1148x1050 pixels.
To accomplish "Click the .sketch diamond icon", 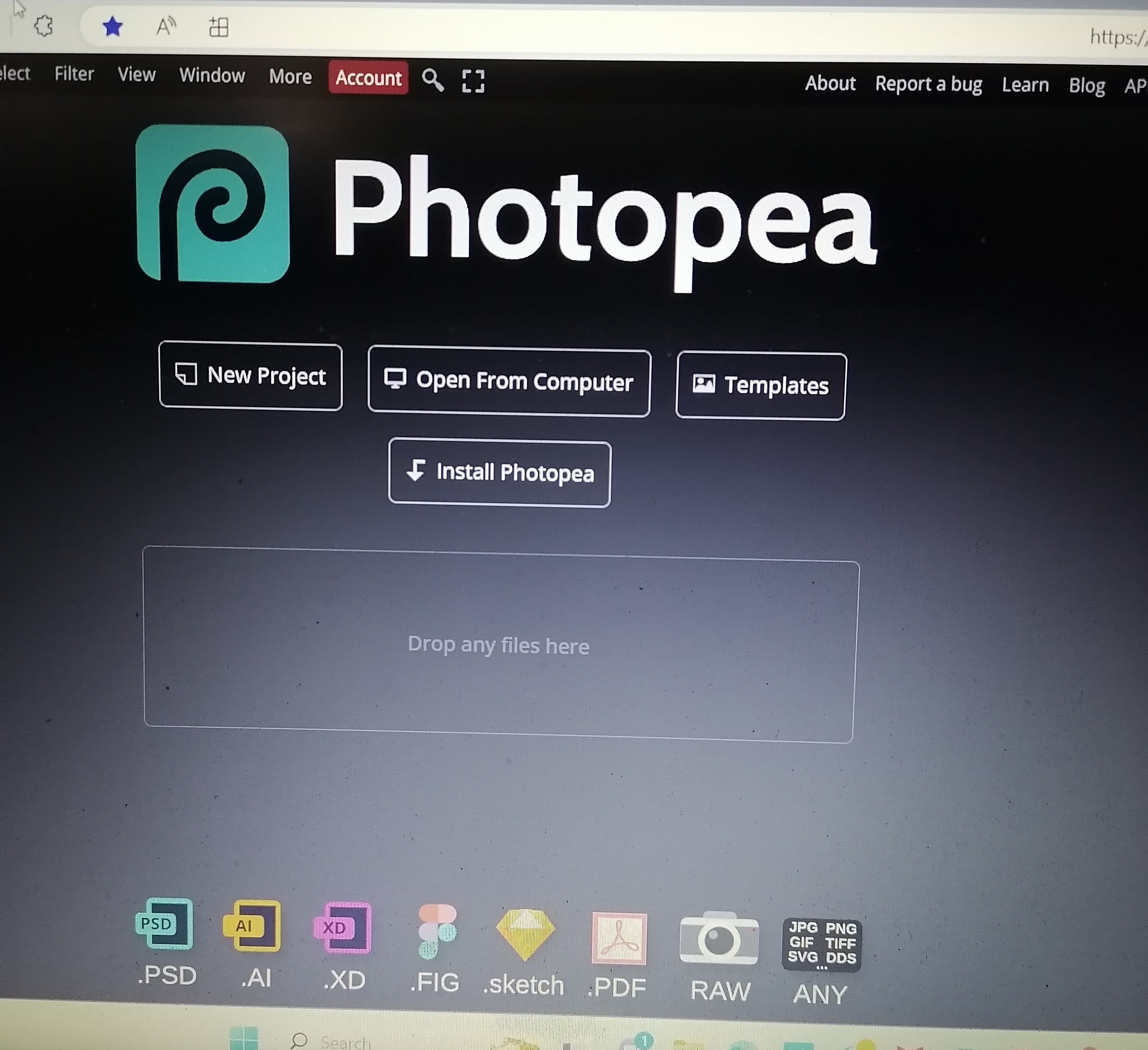I will [x=525, y=934].
